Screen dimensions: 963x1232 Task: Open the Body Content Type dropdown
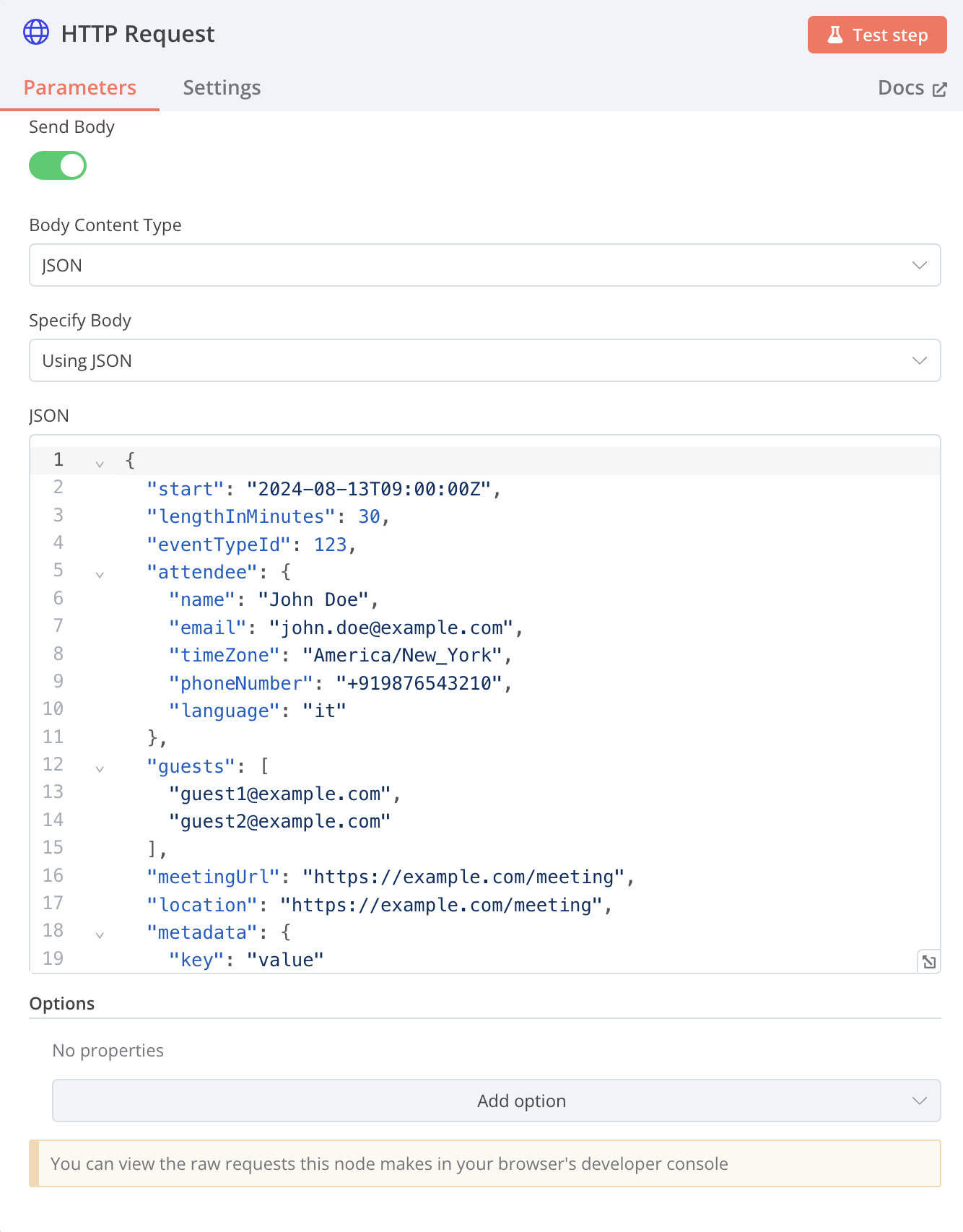484,265
